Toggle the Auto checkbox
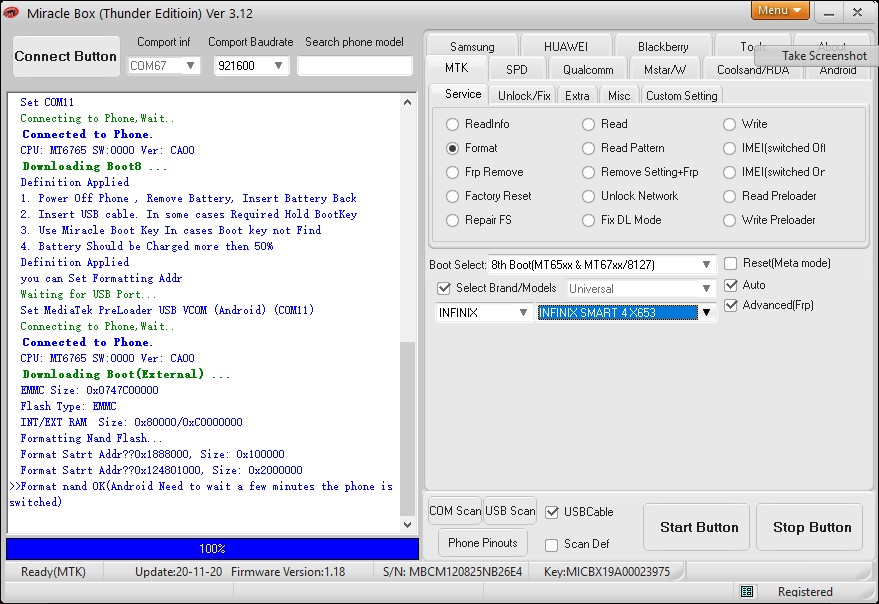Image resolution: width=879 pixels, height=604 pixels. [730, 285]
